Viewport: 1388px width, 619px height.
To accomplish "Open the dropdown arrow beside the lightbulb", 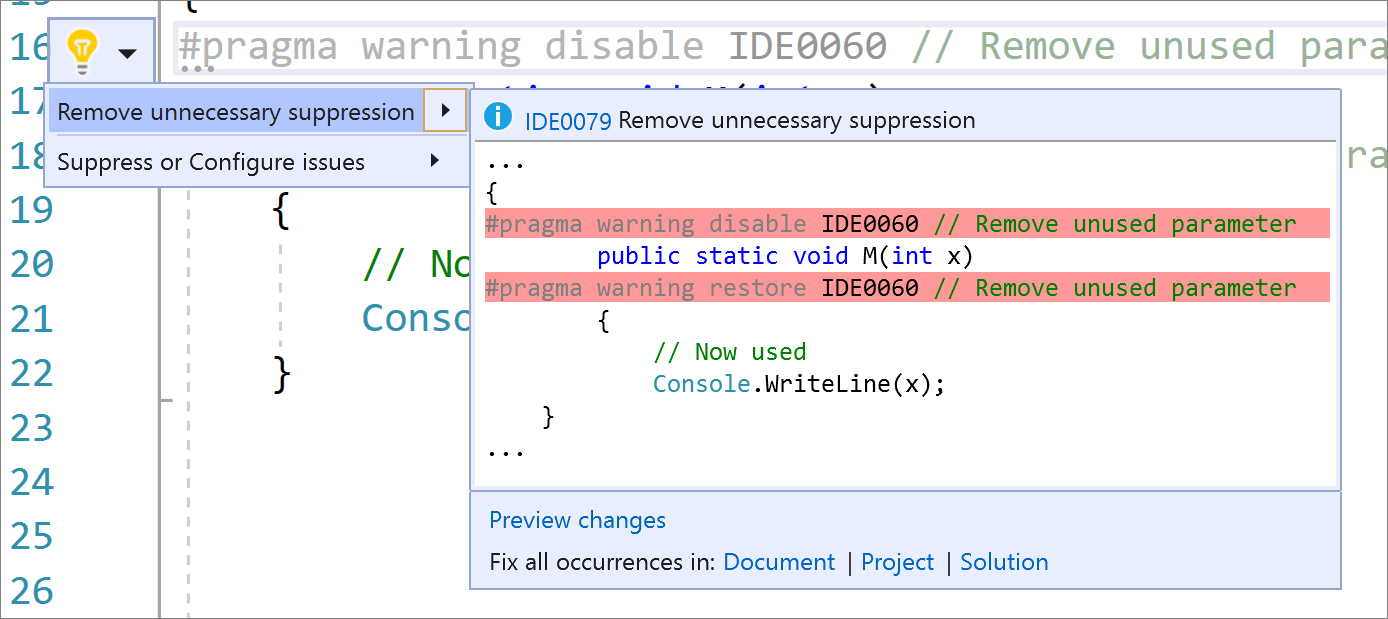I will [127, 52].
